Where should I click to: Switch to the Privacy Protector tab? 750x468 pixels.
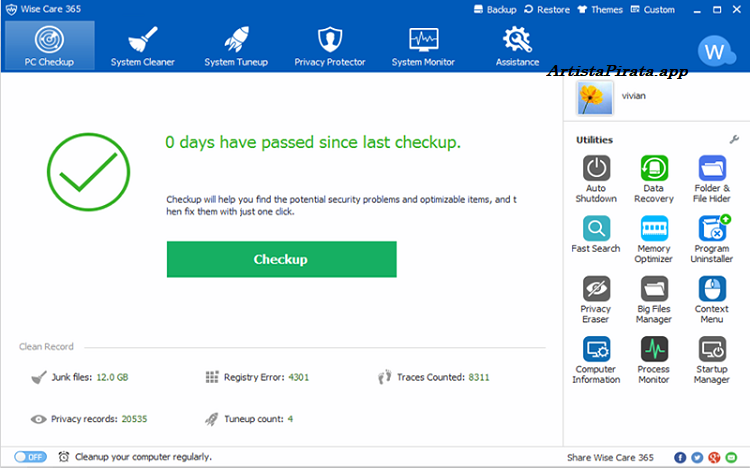pos(329,45)
